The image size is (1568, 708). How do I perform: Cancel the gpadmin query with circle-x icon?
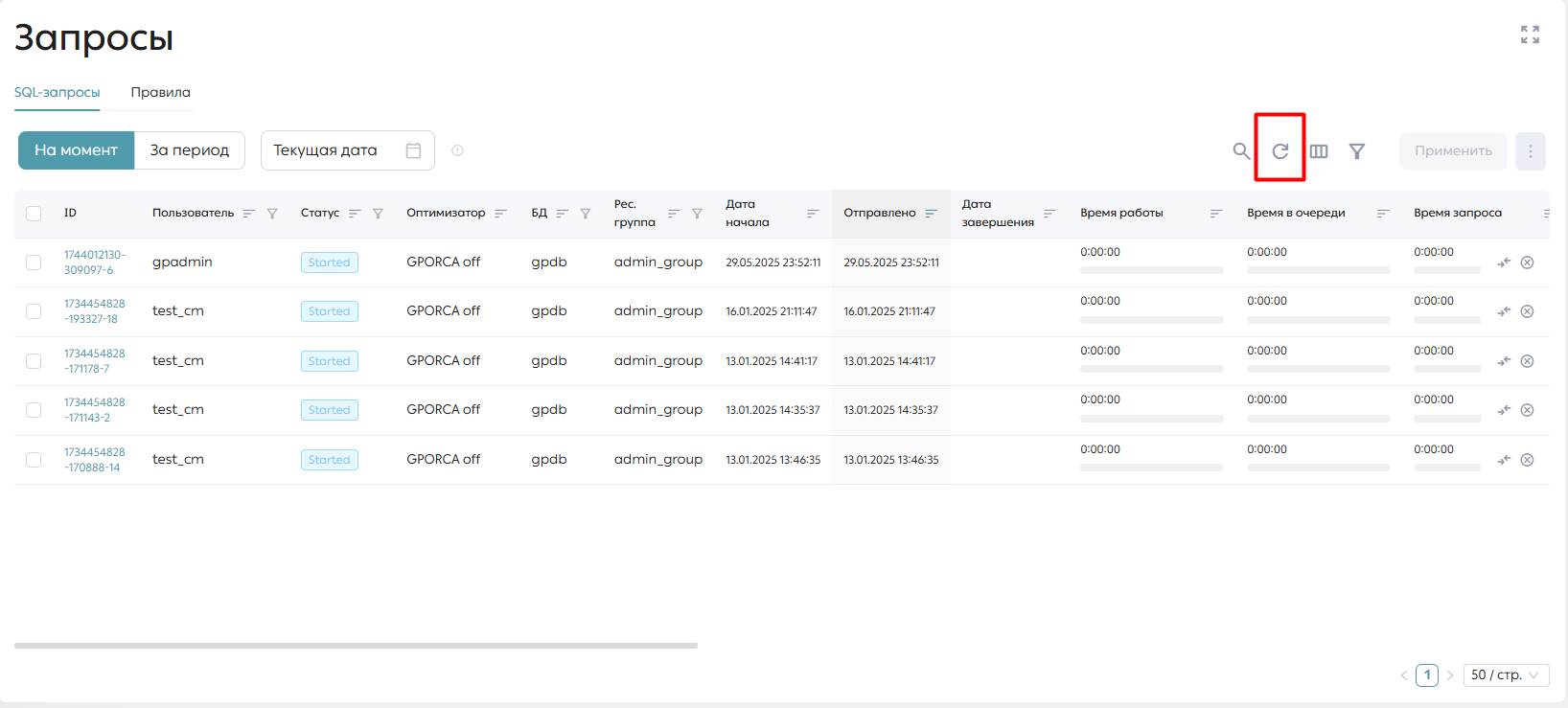[1528, 263]
